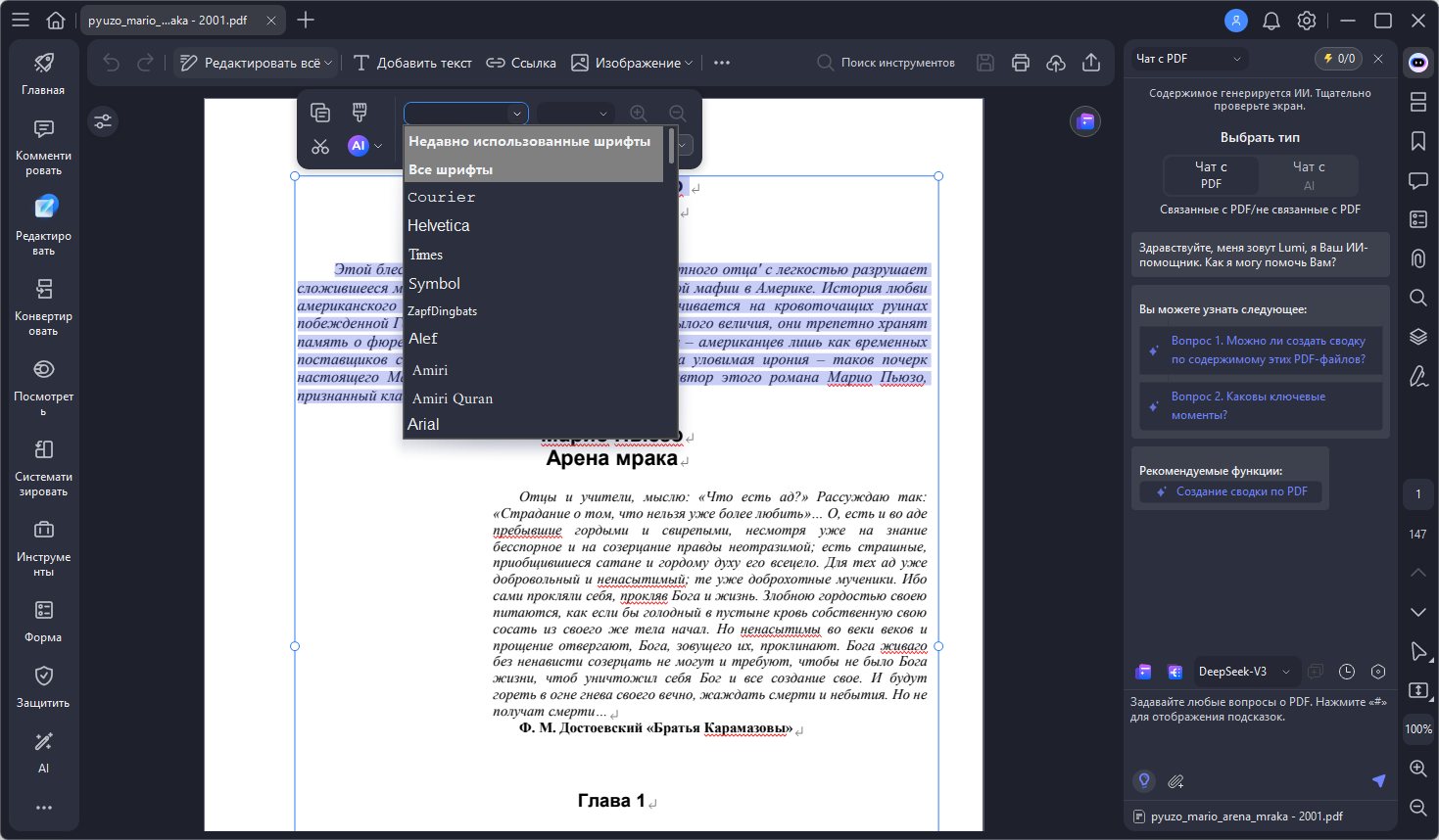Open the bookmarks panel icon

pyautogui.click(x=1417, y=142)
